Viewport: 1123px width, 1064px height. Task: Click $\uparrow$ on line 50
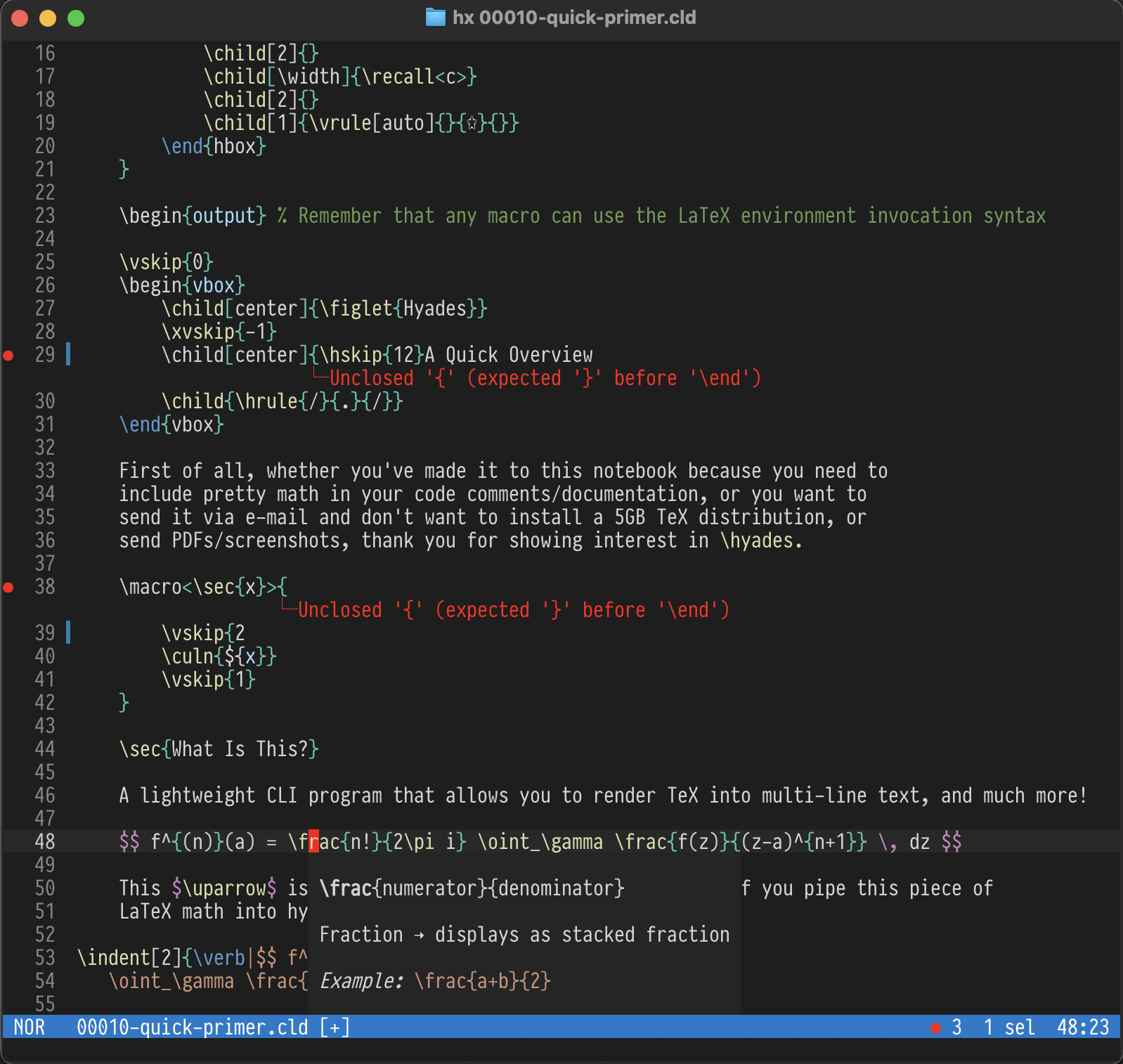click(224, 888)
